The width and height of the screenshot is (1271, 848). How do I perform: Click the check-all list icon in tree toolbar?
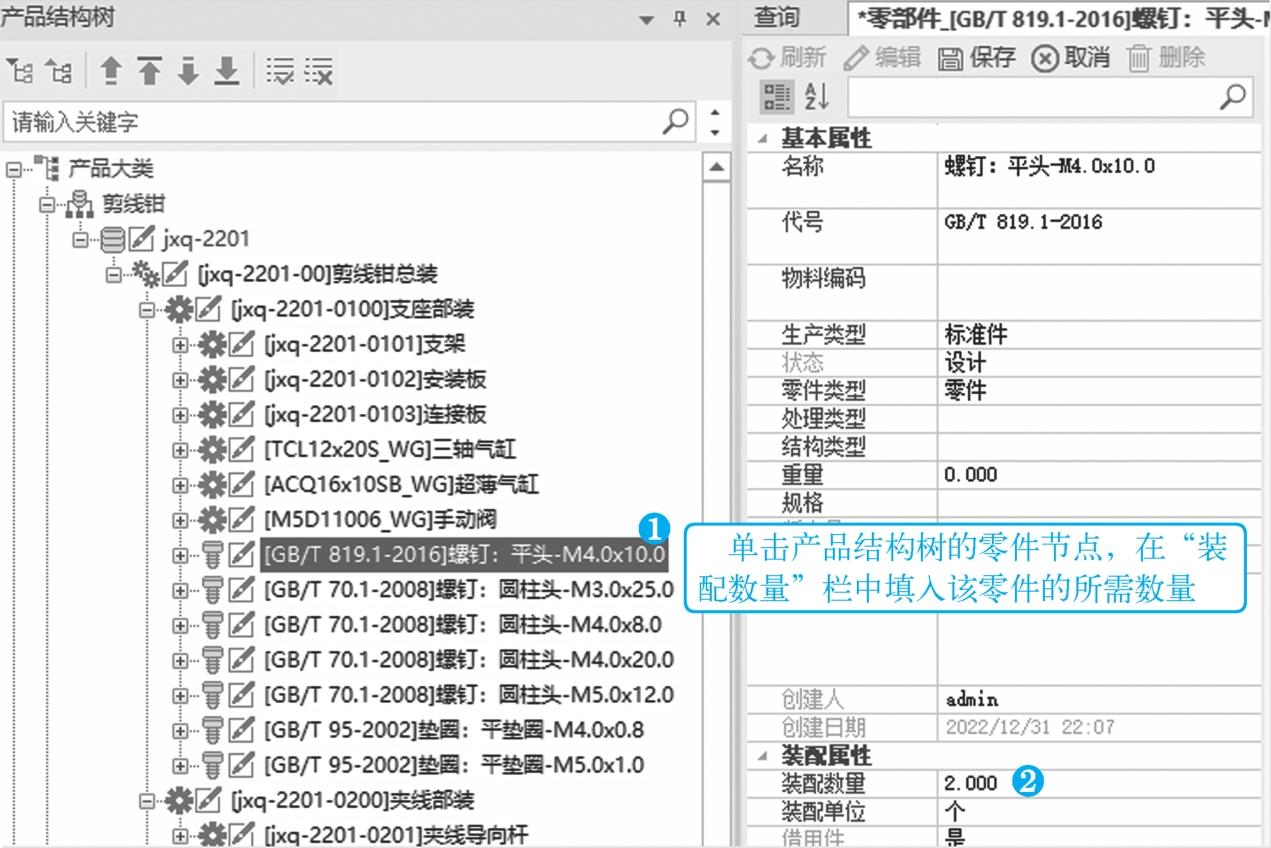[280, 70]
